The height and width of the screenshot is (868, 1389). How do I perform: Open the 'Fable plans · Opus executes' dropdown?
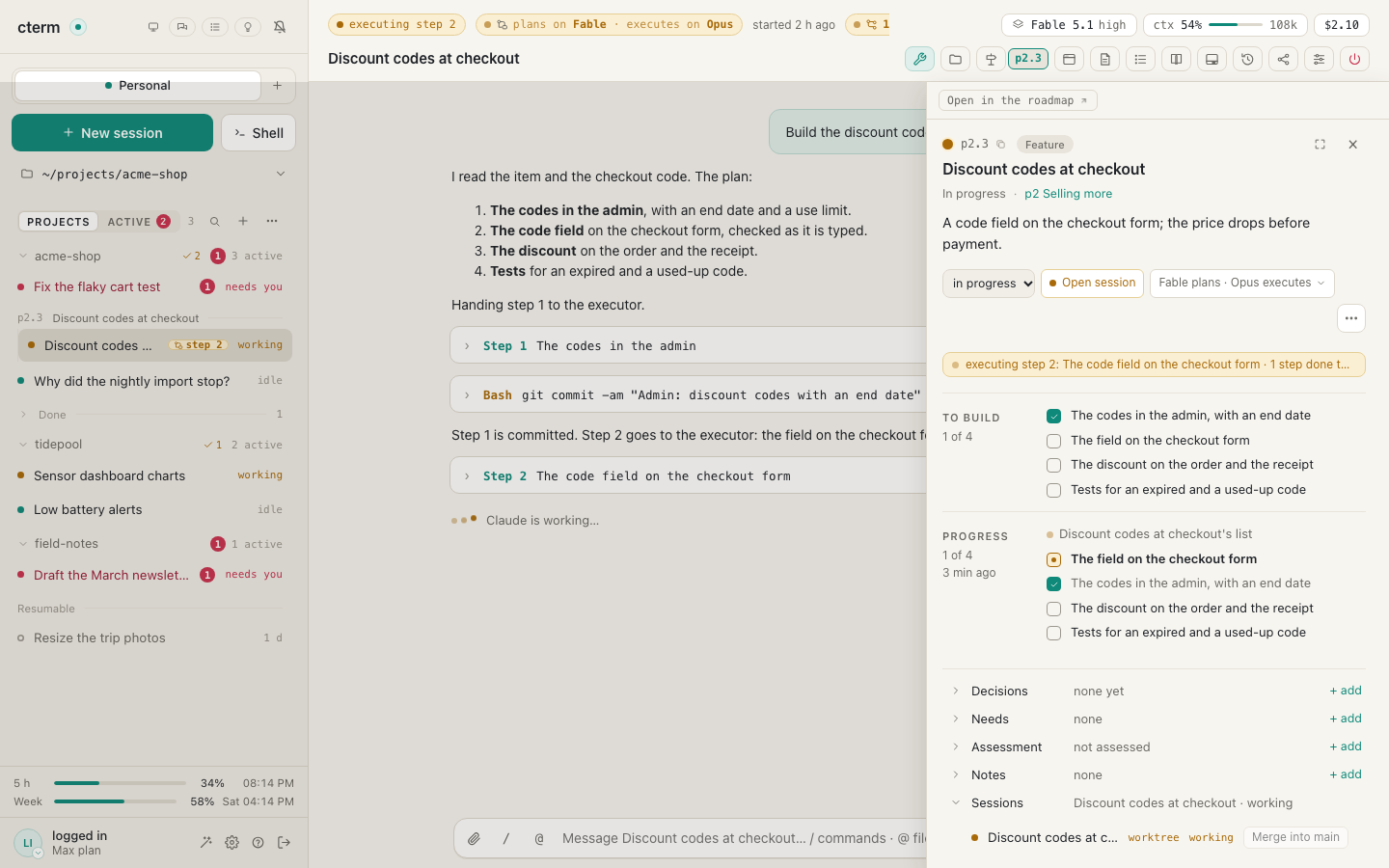[1242, 284]
